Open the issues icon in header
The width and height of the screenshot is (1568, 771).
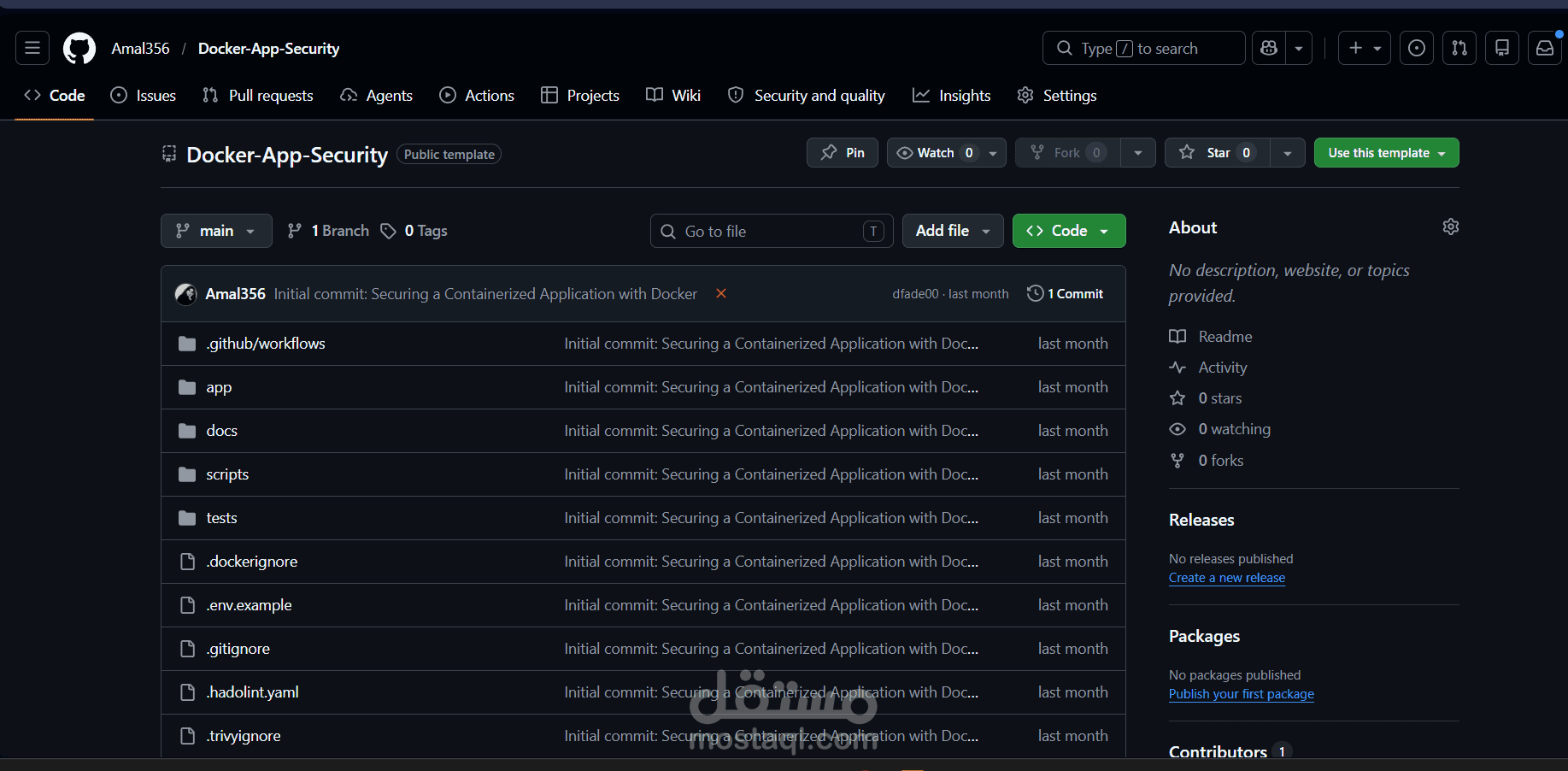[1417, 48]
